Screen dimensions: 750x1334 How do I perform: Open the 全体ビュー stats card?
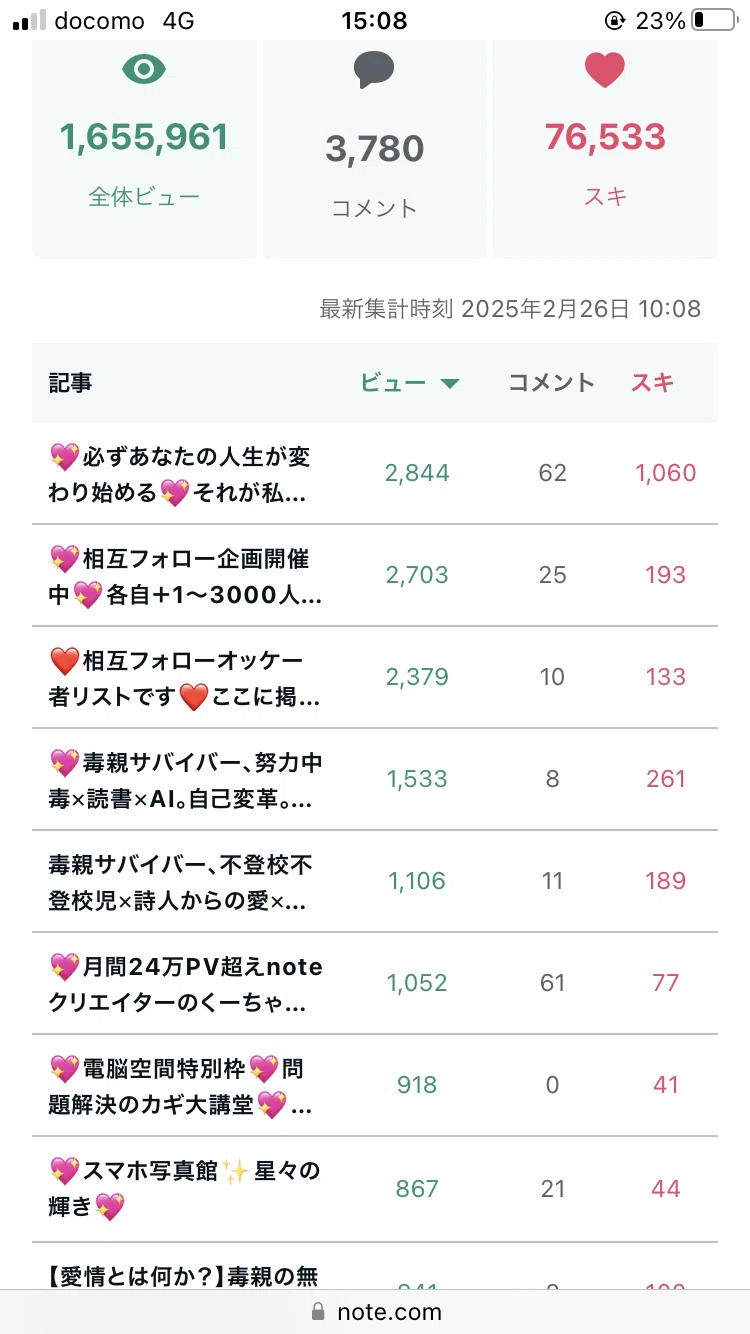[144, 149]
